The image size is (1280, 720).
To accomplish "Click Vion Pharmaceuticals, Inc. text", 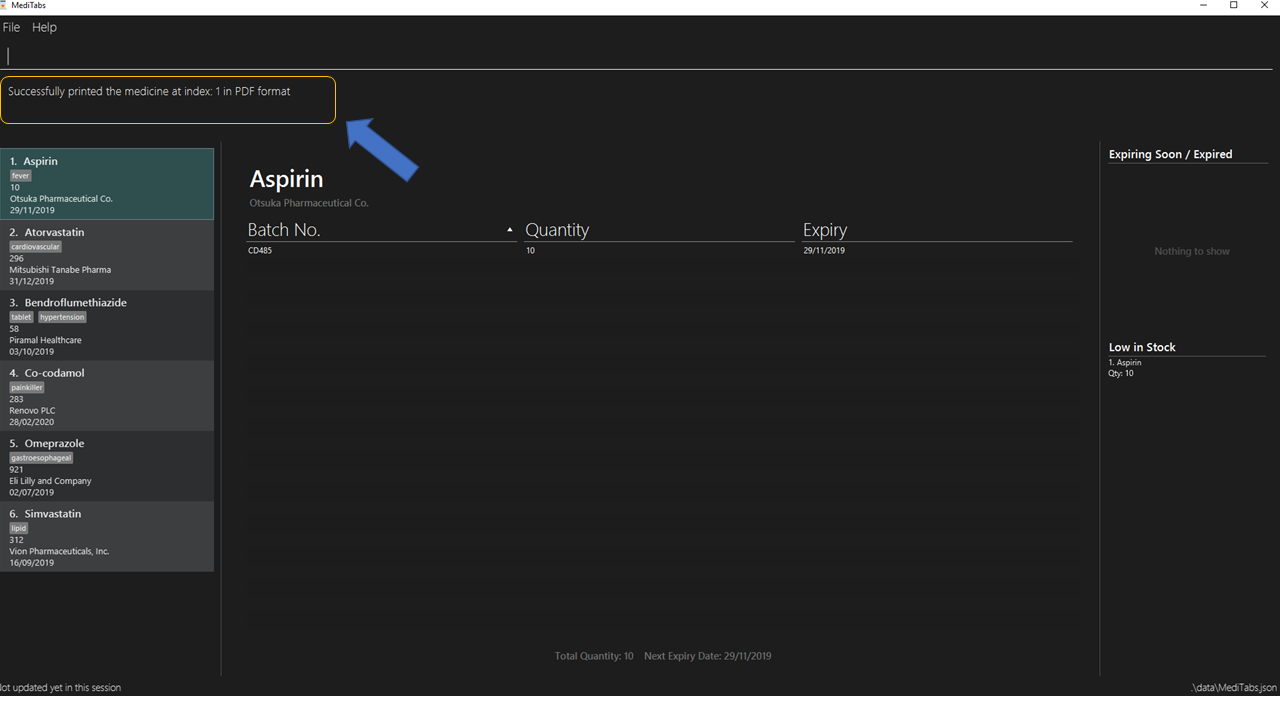I will coord(60,551).
